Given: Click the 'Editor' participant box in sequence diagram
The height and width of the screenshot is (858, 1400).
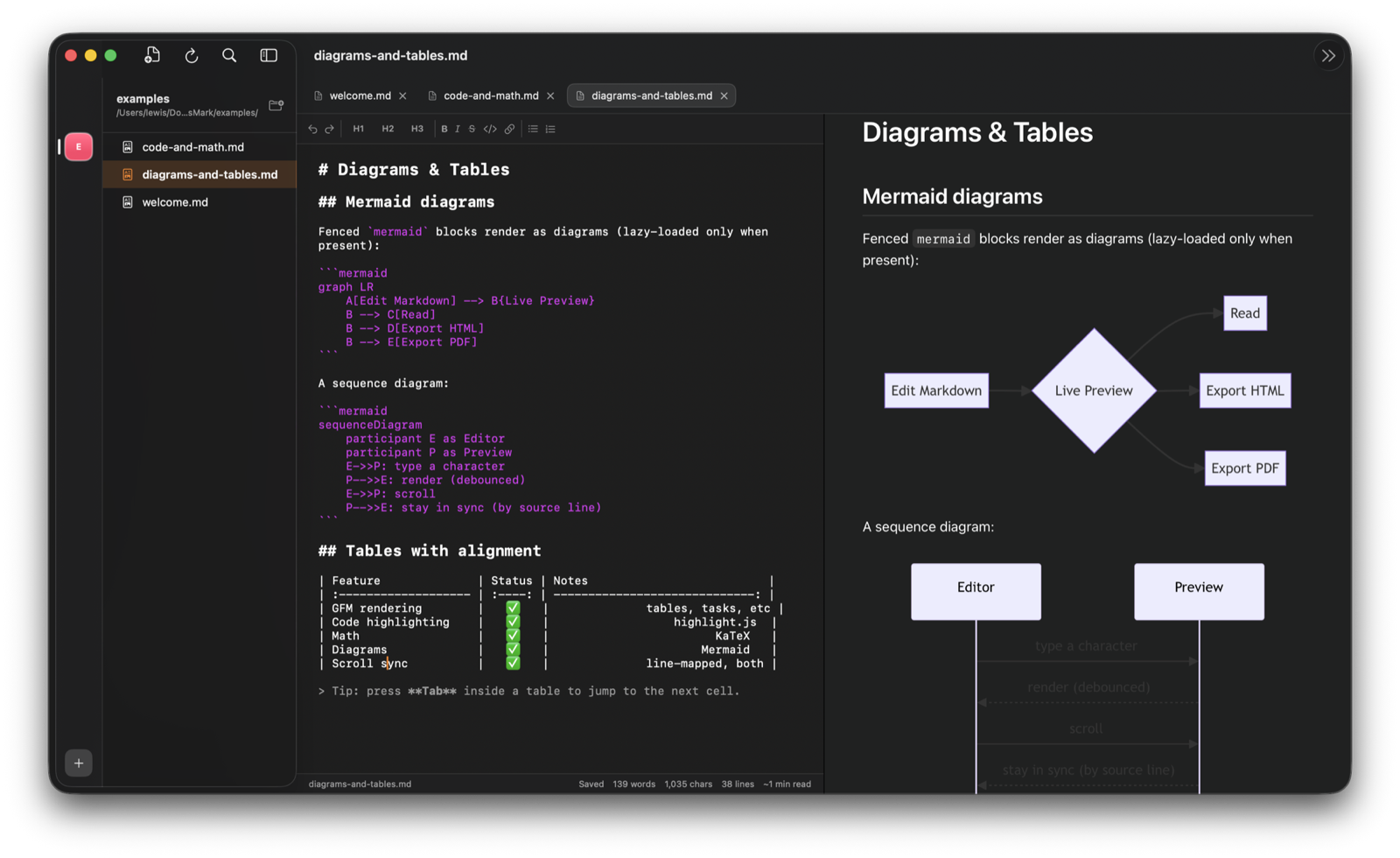Looking at the screenshot, I should click(x=976, y=592).
